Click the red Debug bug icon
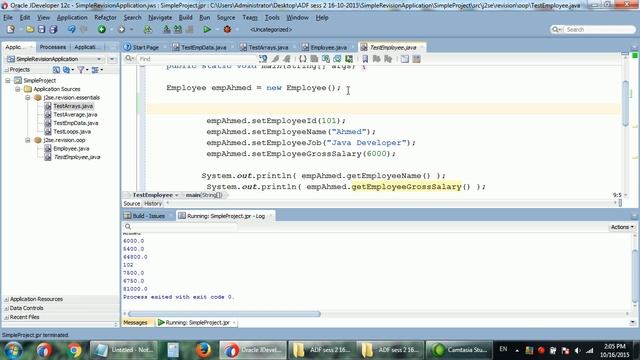The width and height of the screenshot is (640, 360). coord(227,29)
